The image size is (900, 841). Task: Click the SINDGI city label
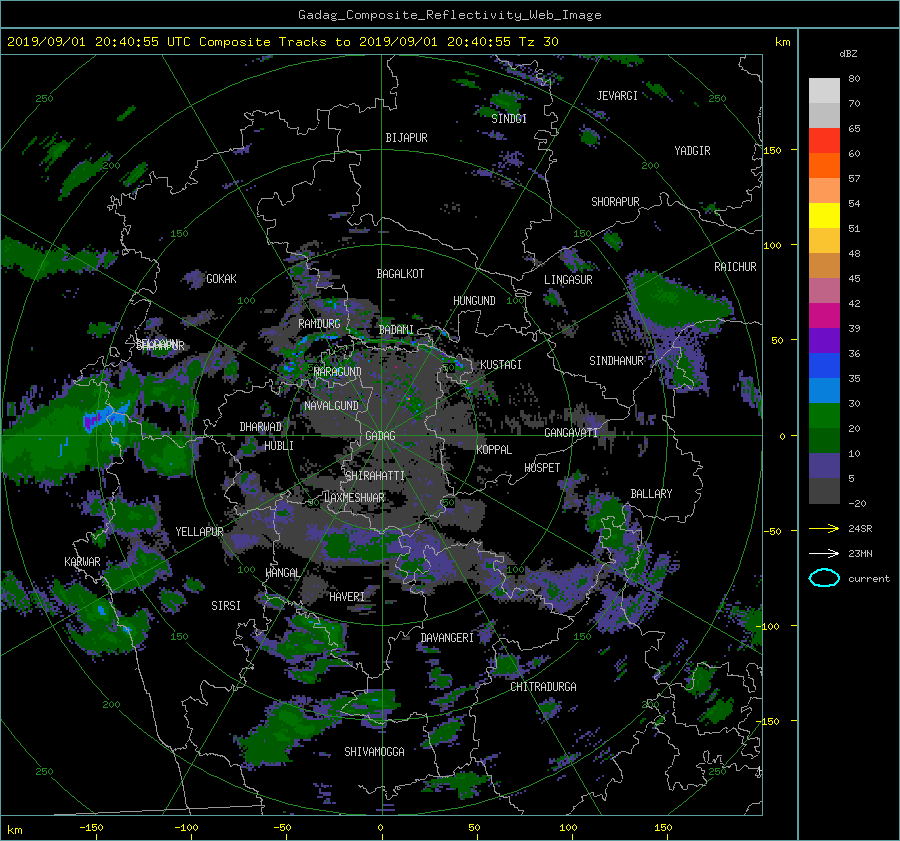[x=509, y=119]
